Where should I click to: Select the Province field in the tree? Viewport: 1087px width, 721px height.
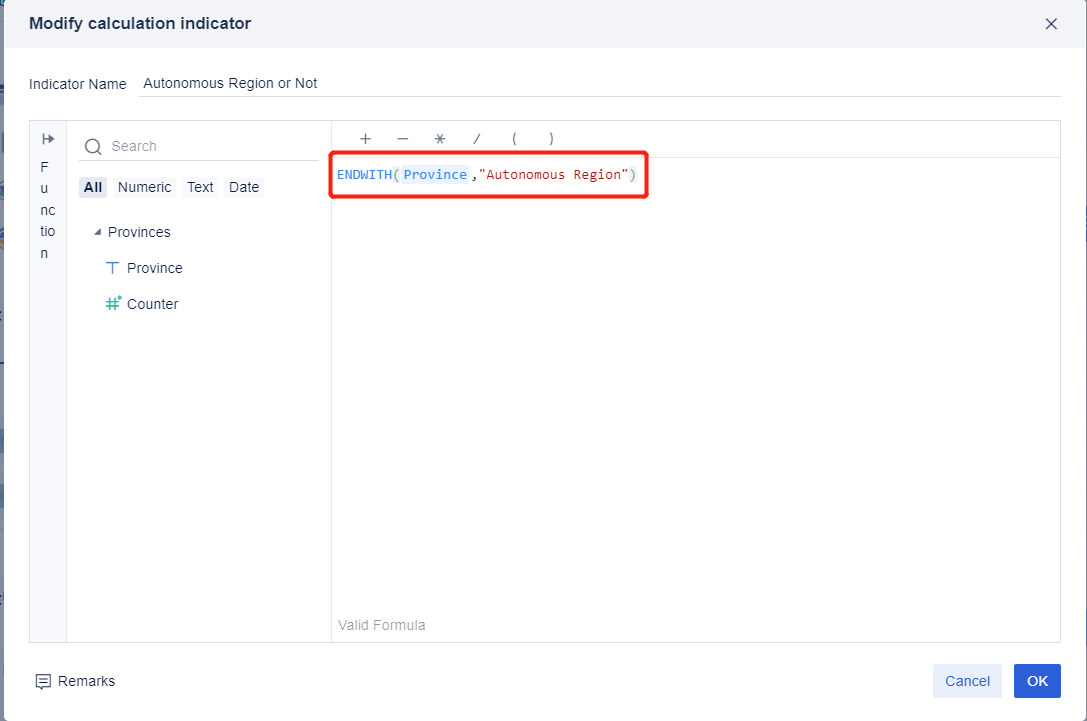pos(154,267)
